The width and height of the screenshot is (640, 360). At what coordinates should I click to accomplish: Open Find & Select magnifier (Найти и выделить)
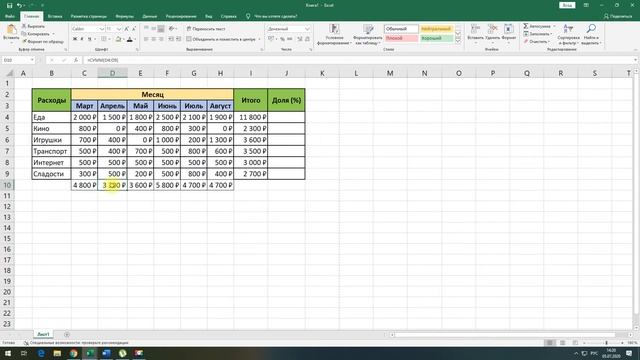tap(591, 34)
